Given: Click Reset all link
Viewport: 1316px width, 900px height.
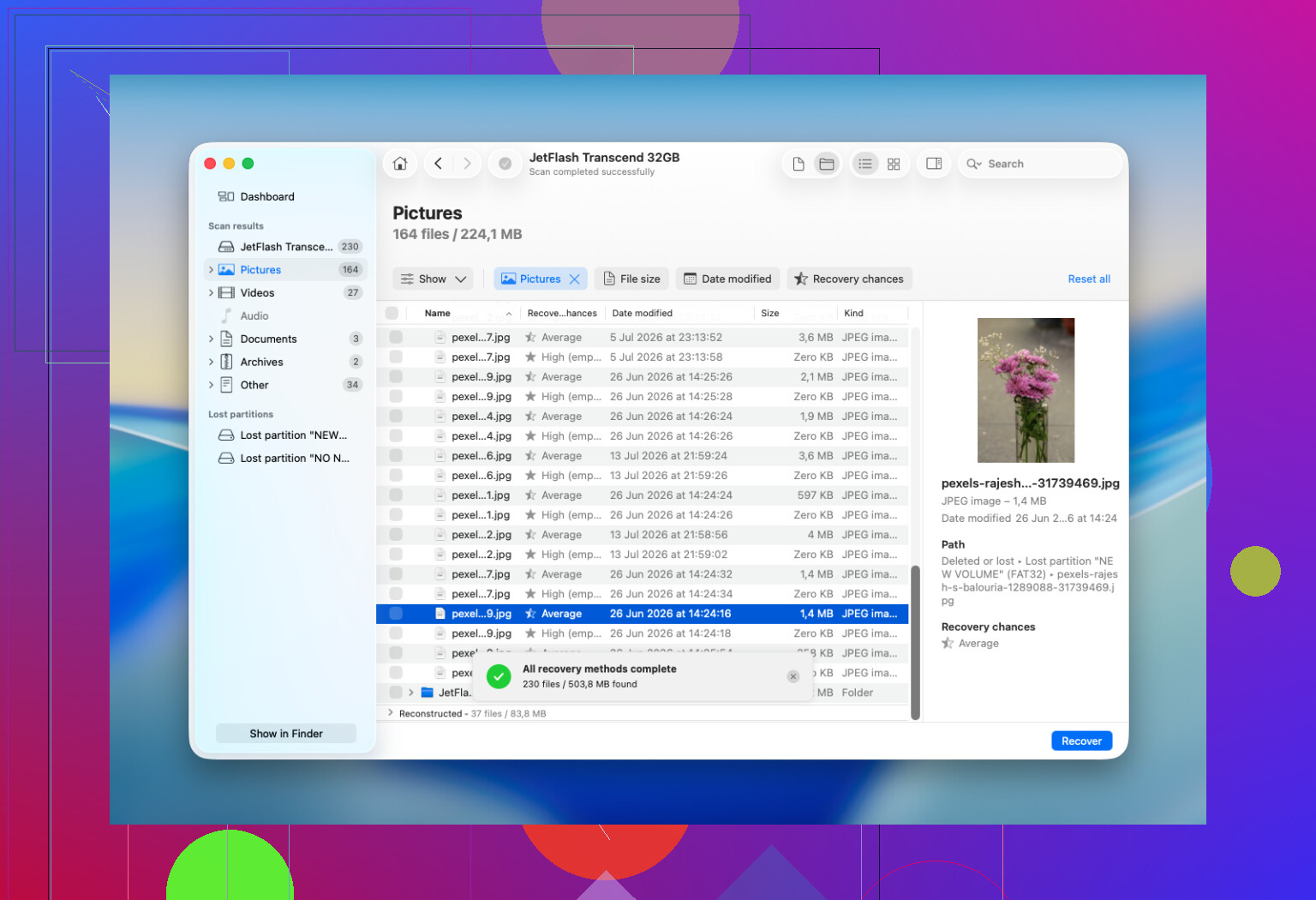Looking at the screenshot, I should (1089, 279).
